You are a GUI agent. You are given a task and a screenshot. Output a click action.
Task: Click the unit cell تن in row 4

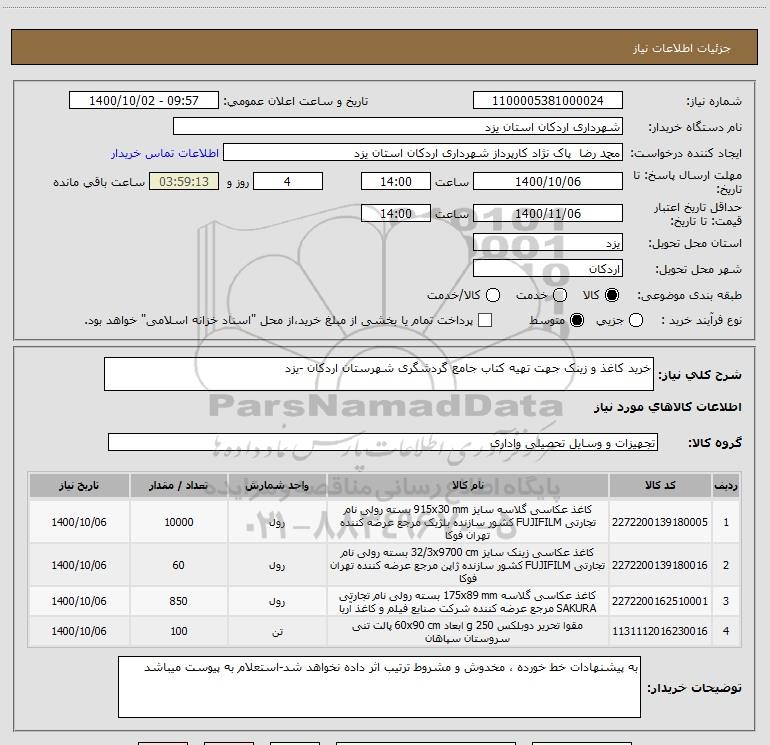(277, 632)
